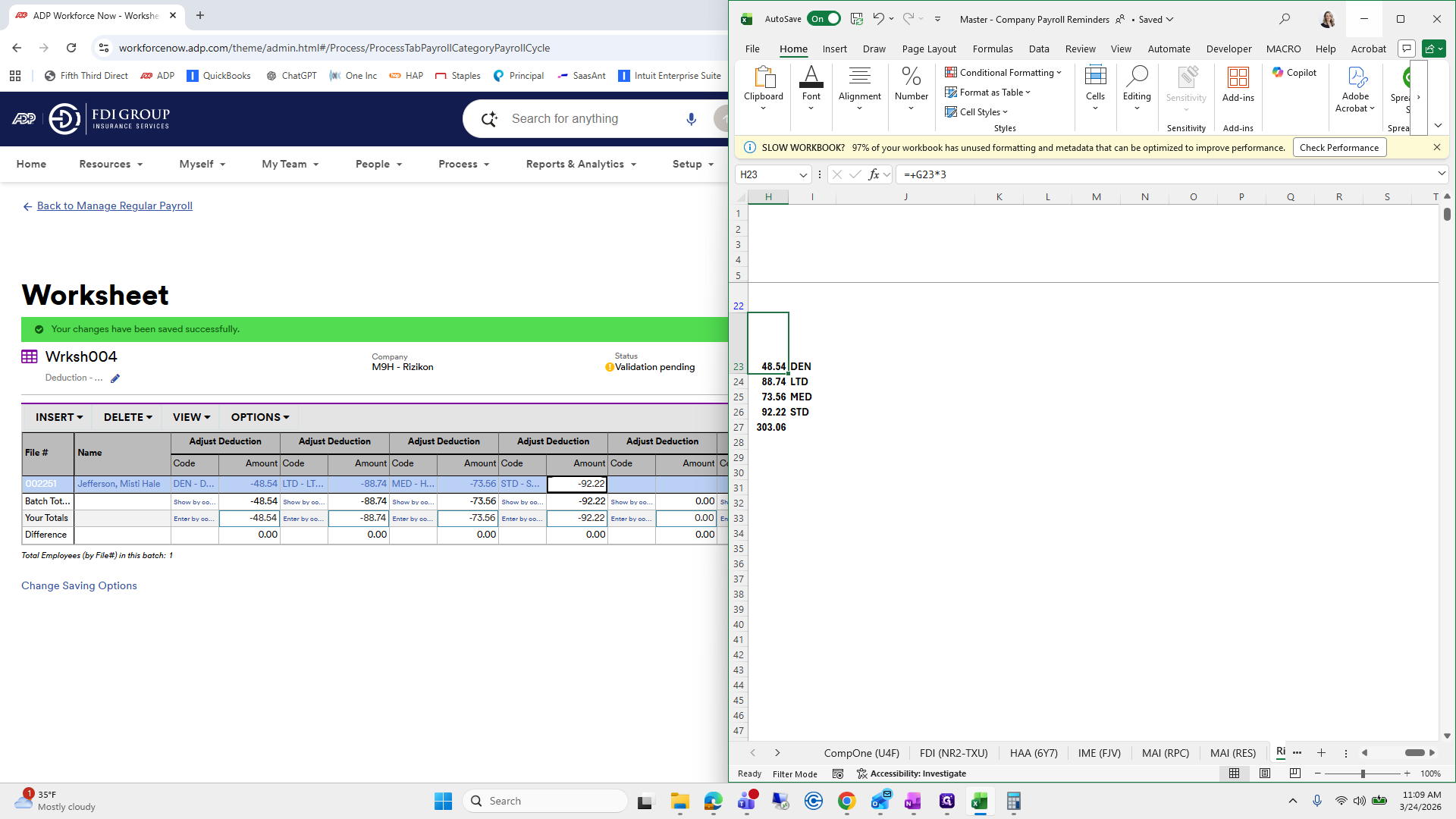Toggle the AutoSave switch off
This screenshot has height=819, width=1456.
pyautogui.click(x=824, y=19)
